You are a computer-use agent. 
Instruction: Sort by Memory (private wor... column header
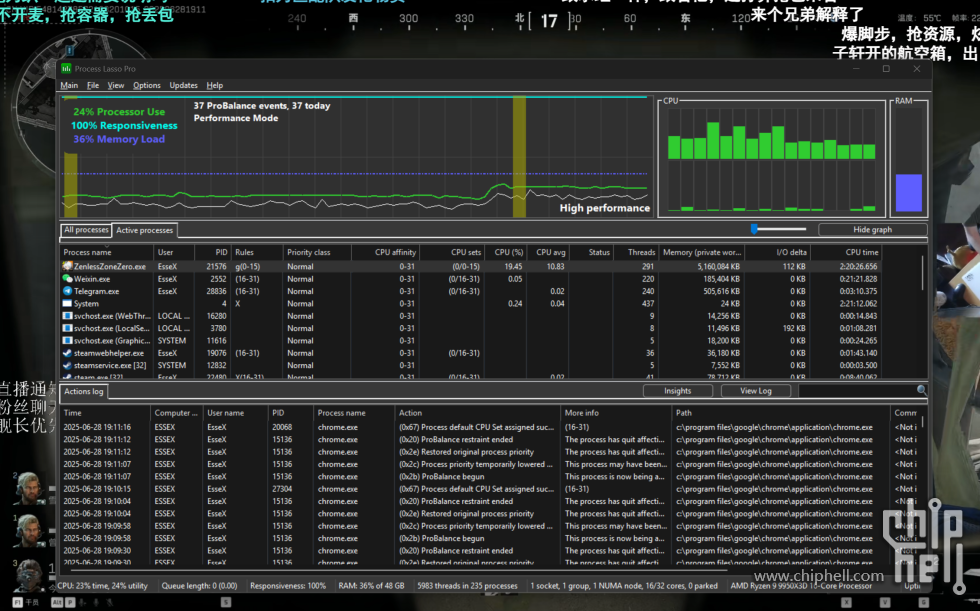click(x=702, y=252)
